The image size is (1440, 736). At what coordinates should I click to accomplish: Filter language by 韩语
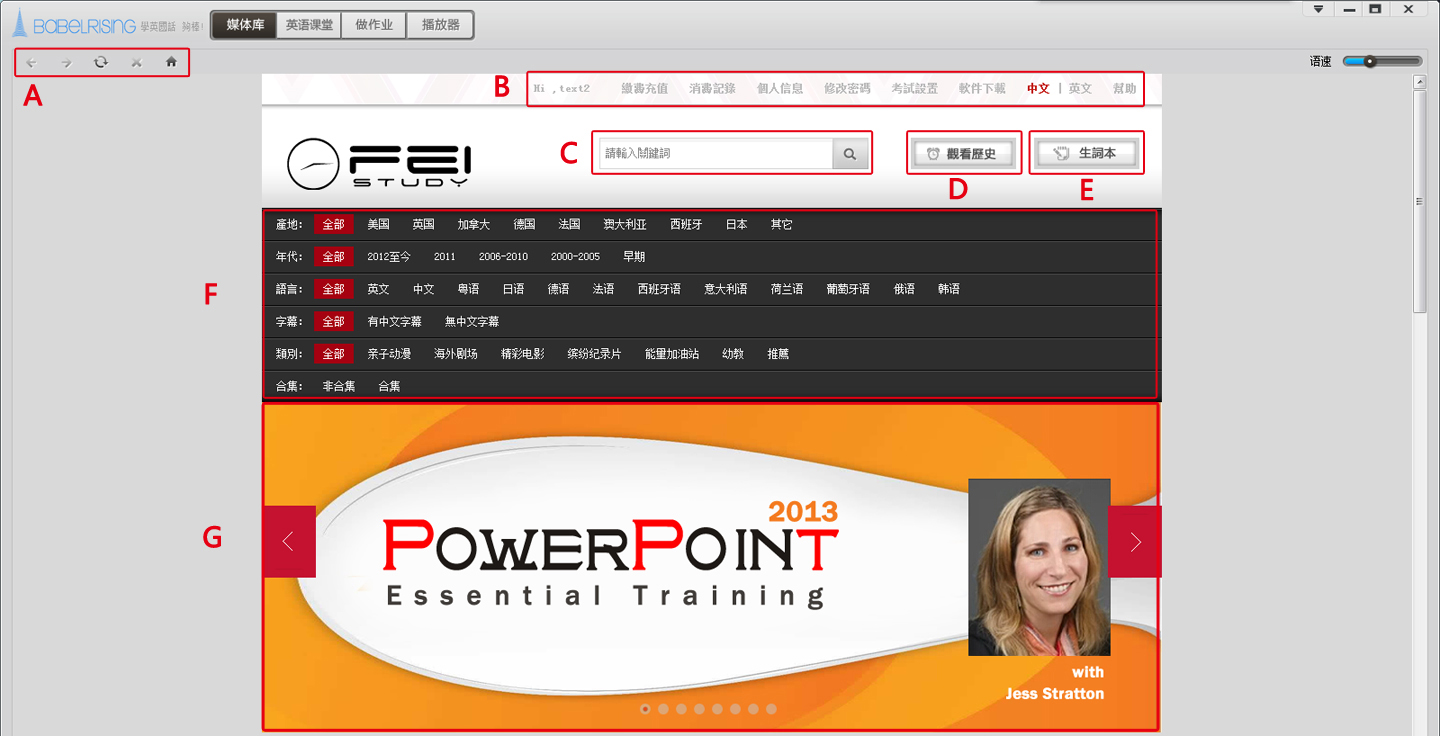(949, 289)
